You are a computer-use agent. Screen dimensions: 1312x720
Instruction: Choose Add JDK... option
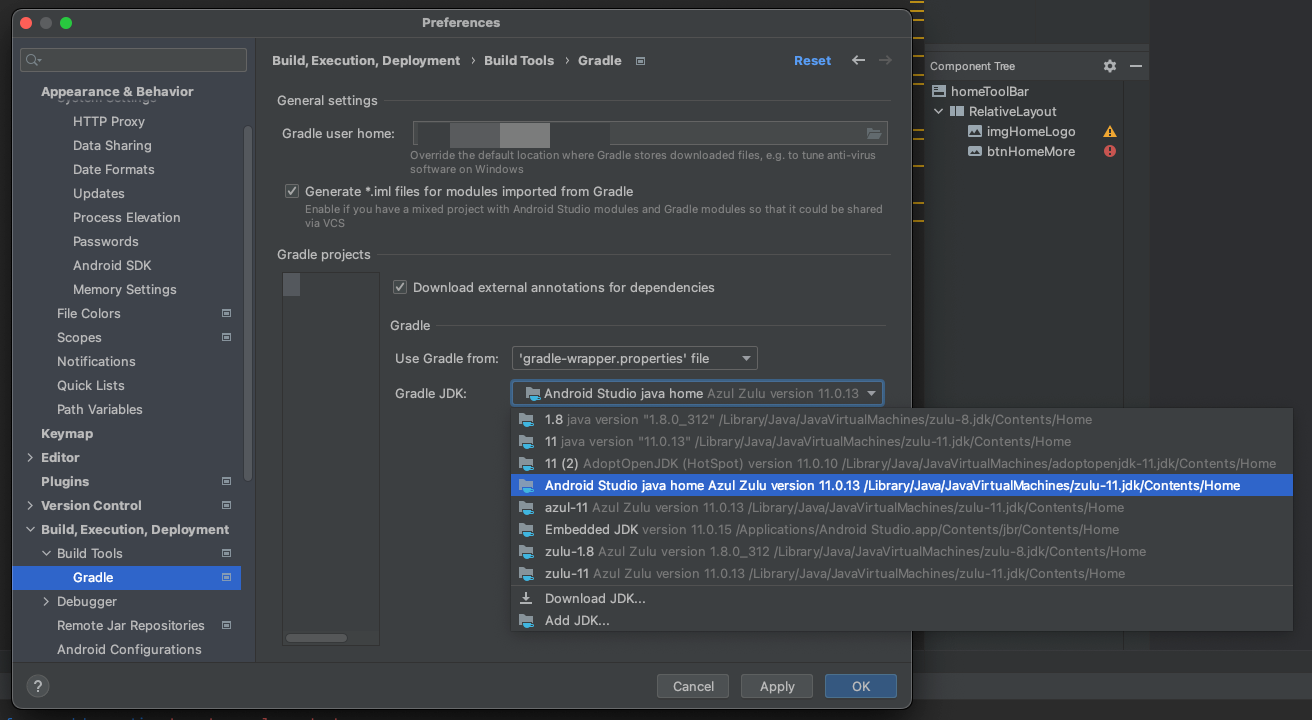point(902,621)
